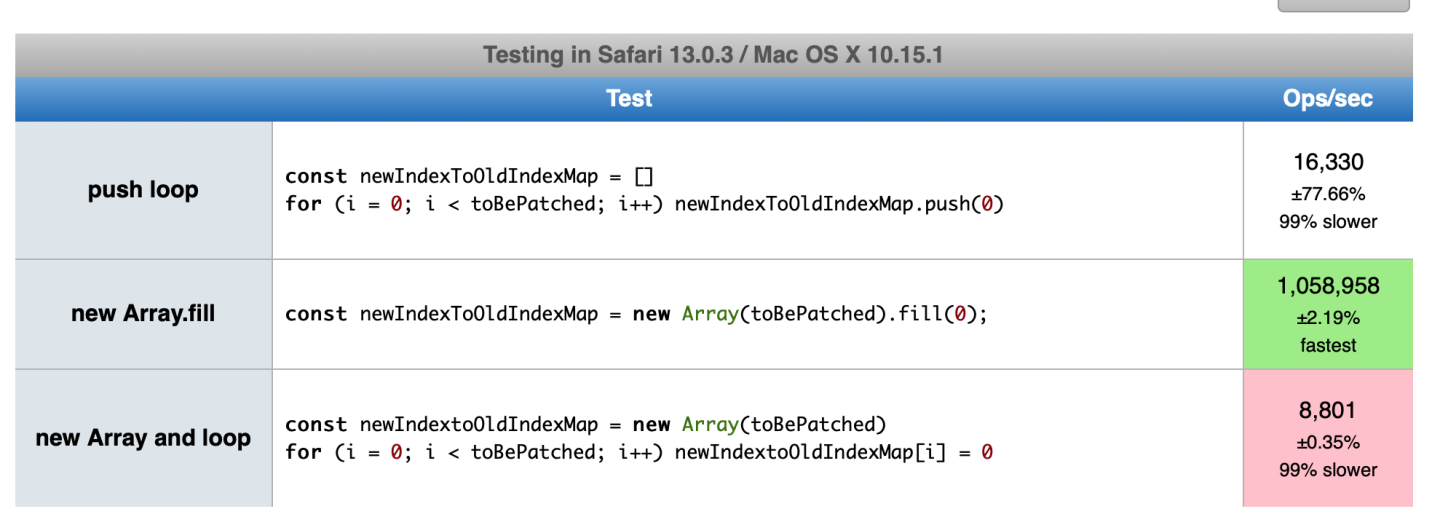
Task: Click the green 1,058,958 fastest result cell
Action: 1328,314
